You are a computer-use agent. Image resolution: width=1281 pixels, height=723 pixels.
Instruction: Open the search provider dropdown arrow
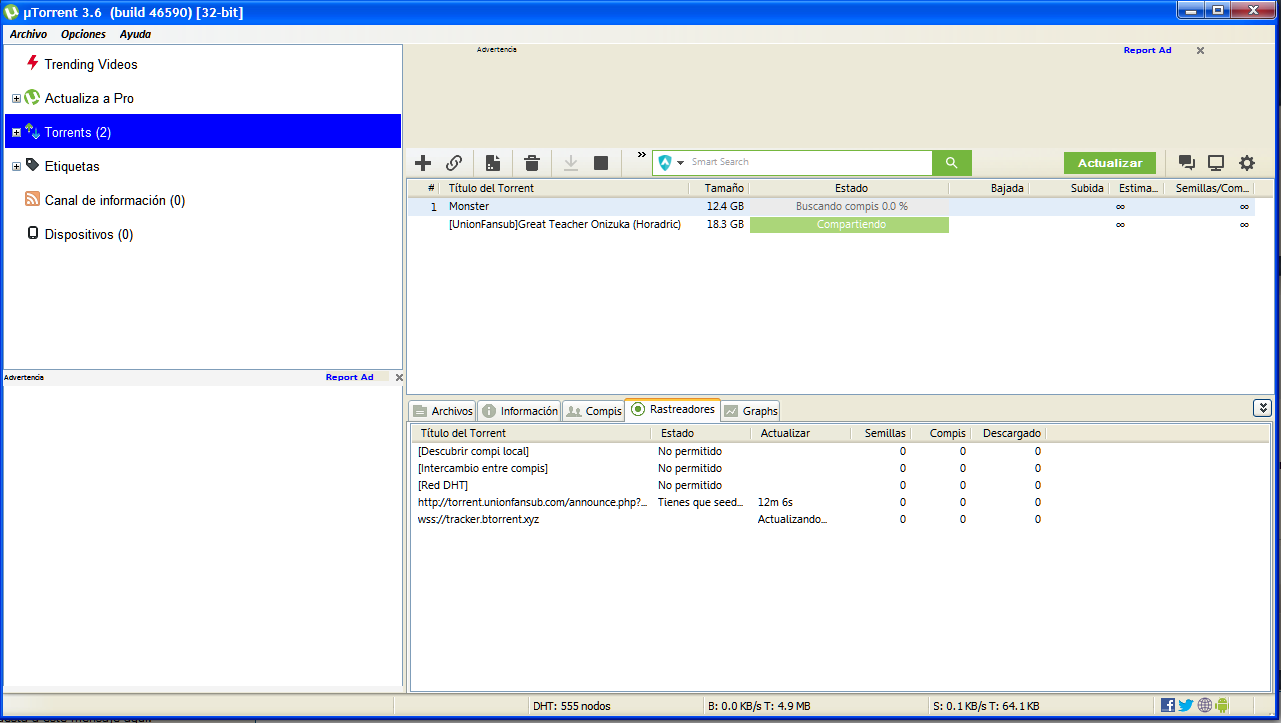pos(681,163)
